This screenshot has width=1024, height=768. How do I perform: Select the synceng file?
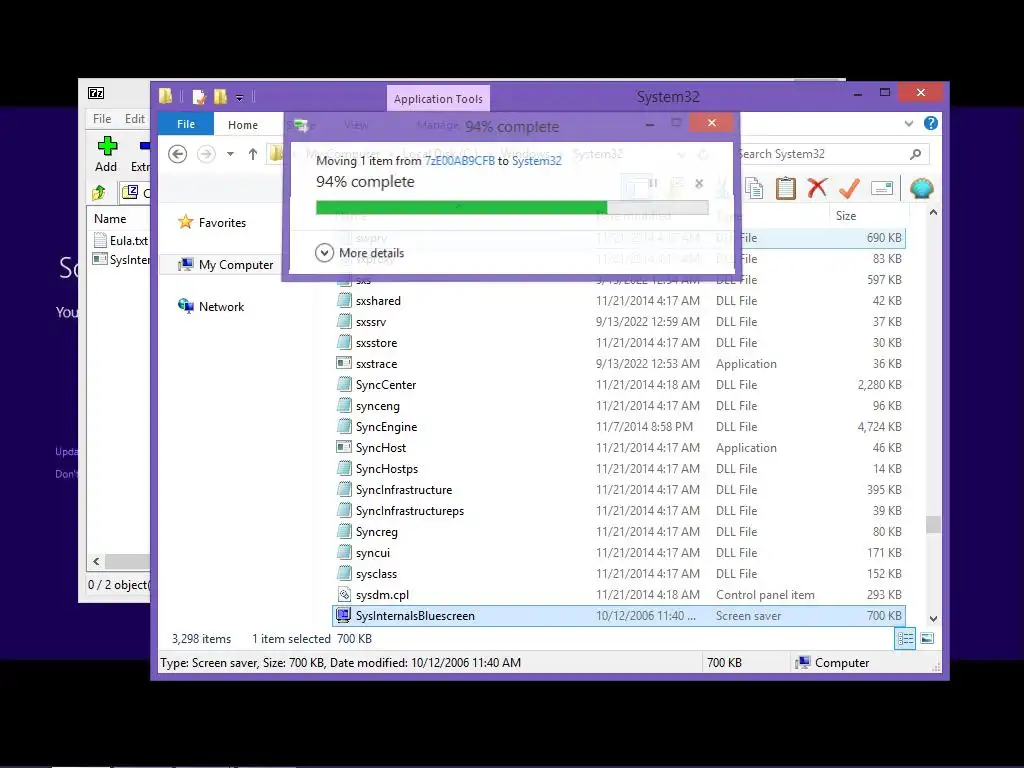619,406
